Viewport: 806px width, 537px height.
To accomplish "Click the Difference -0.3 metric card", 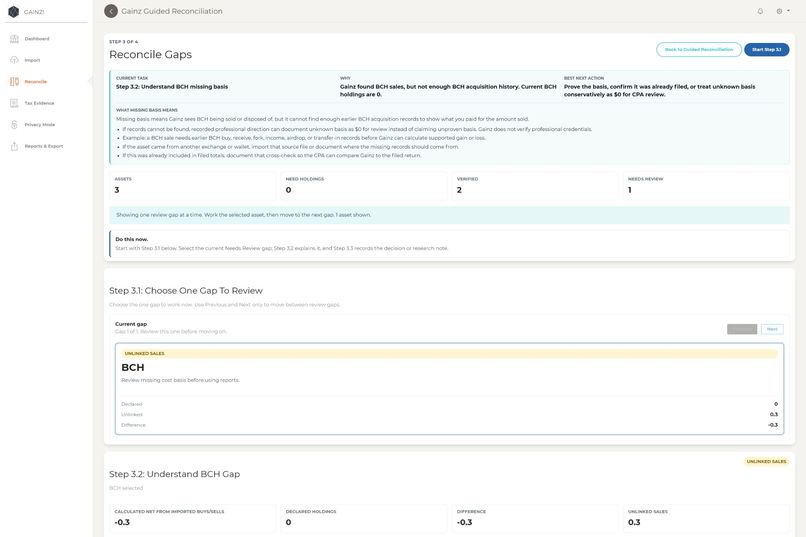I will pos(535,518).
